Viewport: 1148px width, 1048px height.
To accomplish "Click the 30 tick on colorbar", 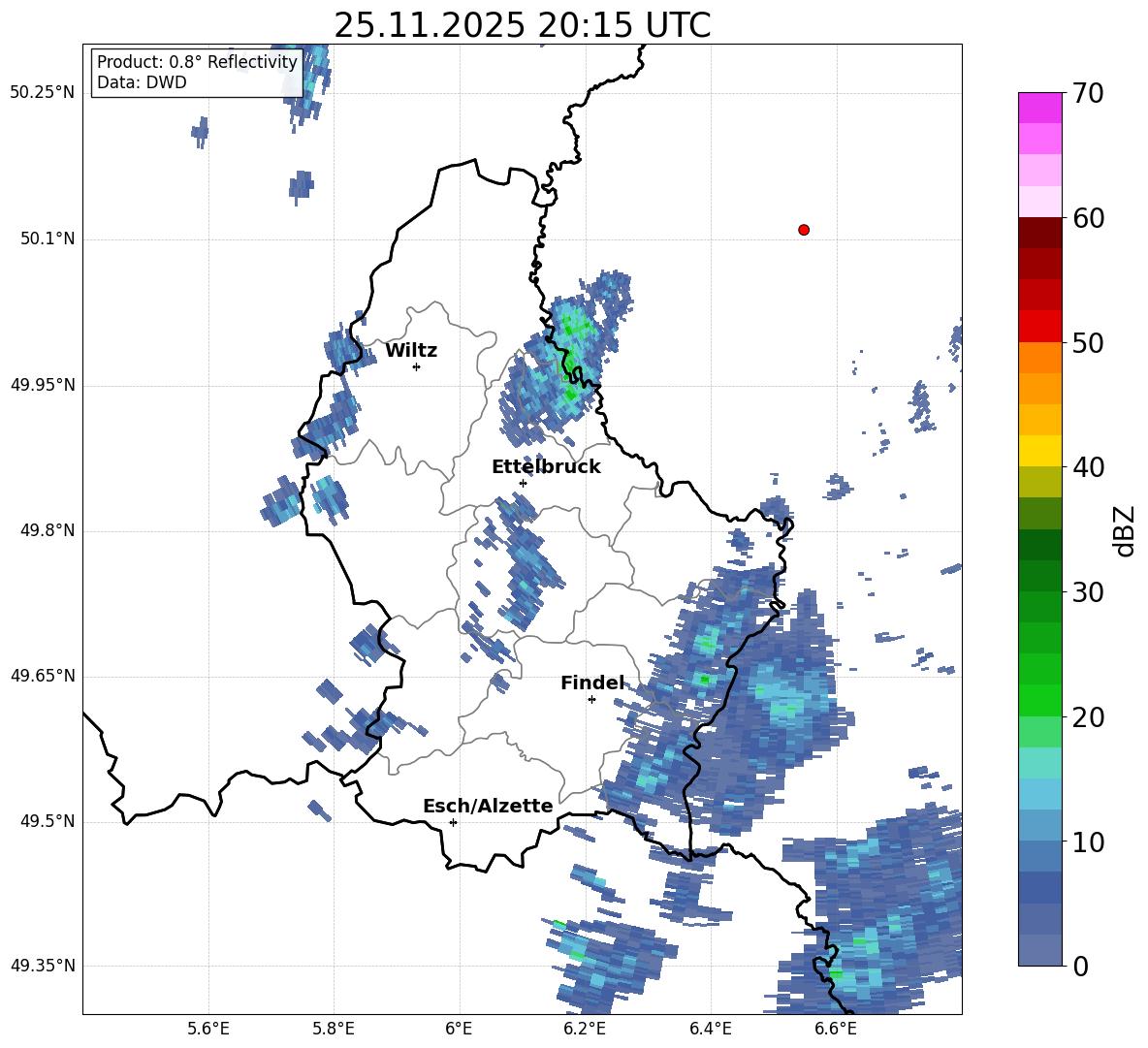I will click(x=1088, y=592).
